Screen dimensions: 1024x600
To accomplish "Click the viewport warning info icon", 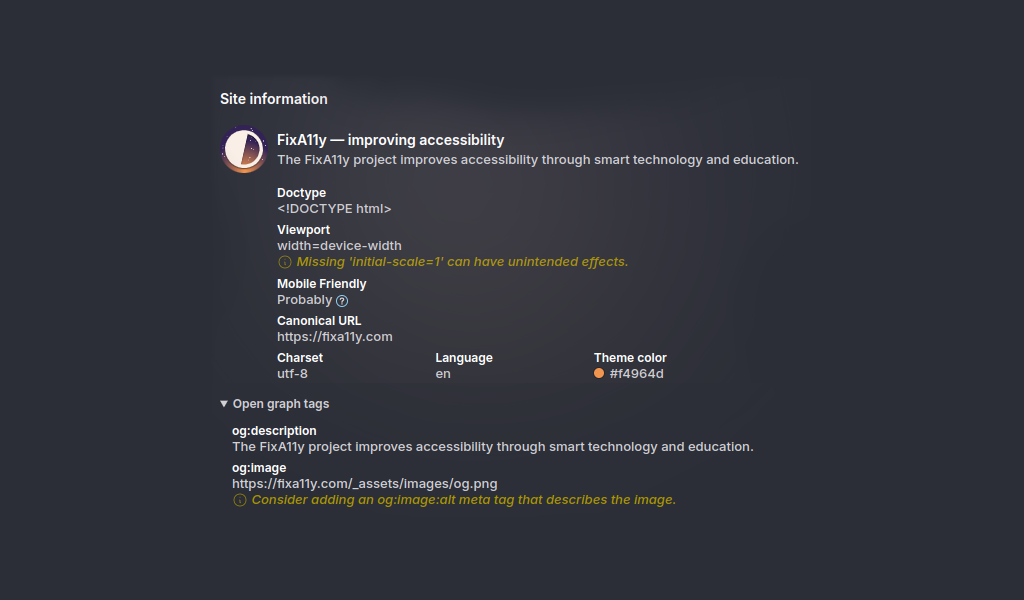I will 285,262.
